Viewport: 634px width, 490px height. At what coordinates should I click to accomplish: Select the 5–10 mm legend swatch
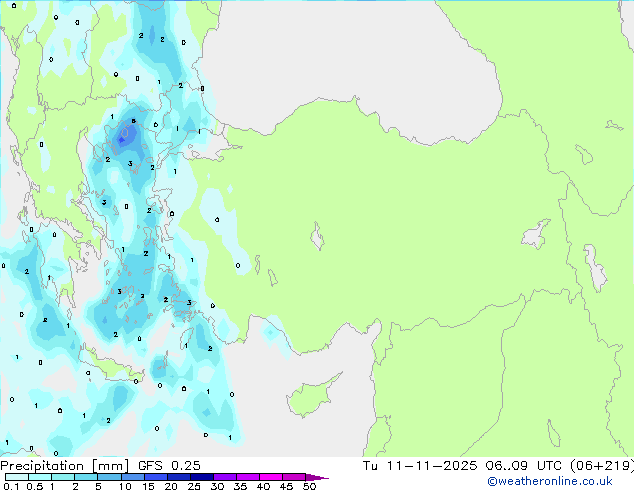click(x=109, y=477)
